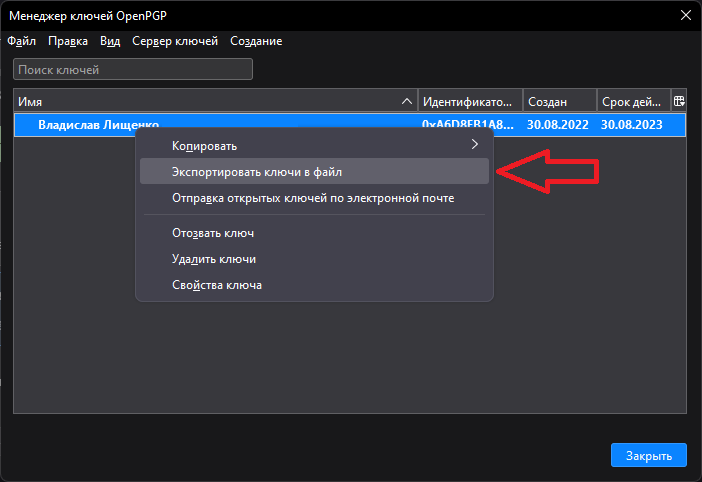
Task: Choose Отозвать ключ from context menu
Action: pyautogui.click(x=314, y=233)
